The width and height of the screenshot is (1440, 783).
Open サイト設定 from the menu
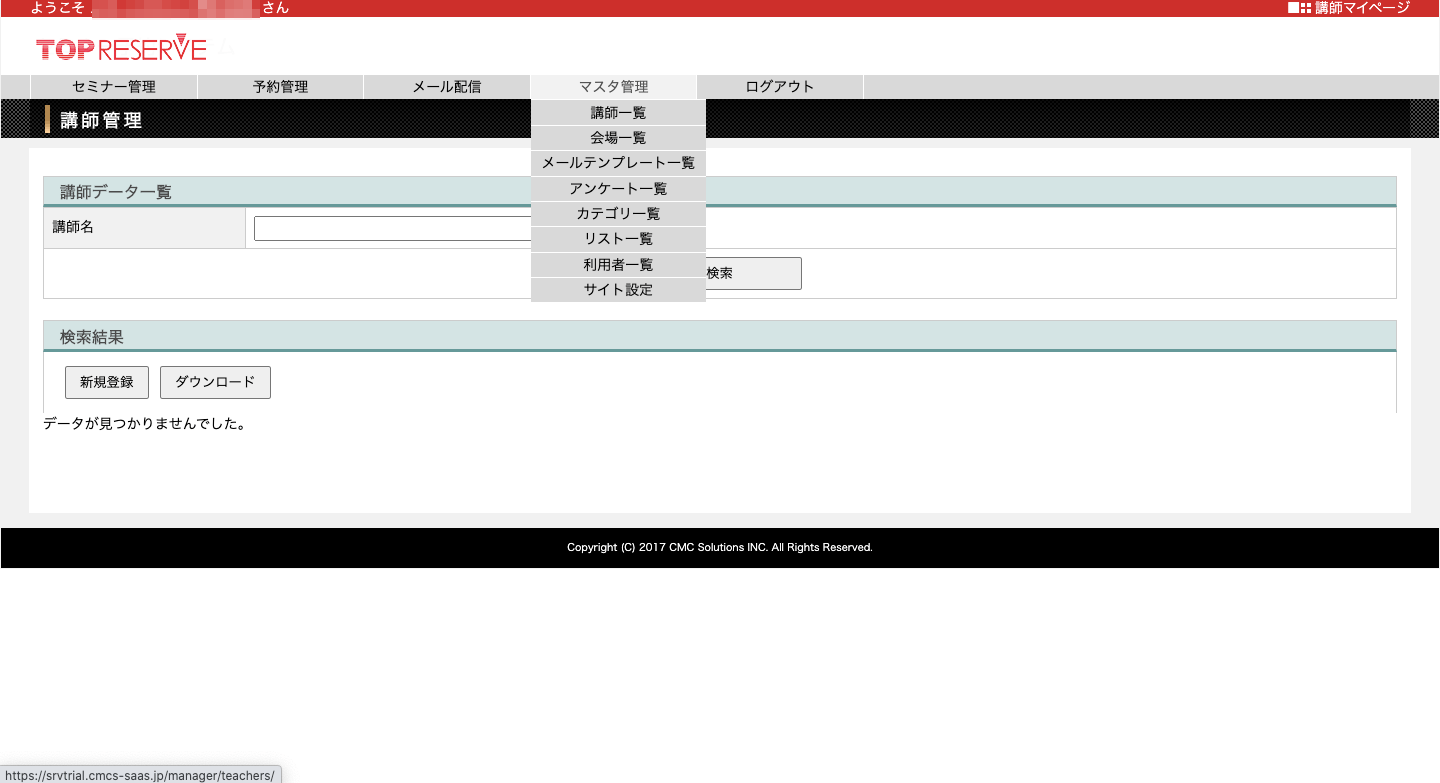point(618,290)
